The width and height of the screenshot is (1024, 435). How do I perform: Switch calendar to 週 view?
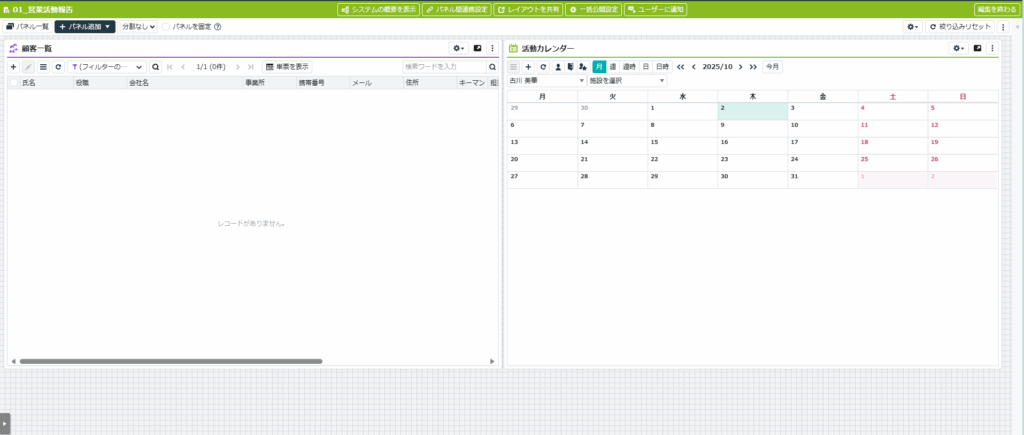[x=612, y=67]
